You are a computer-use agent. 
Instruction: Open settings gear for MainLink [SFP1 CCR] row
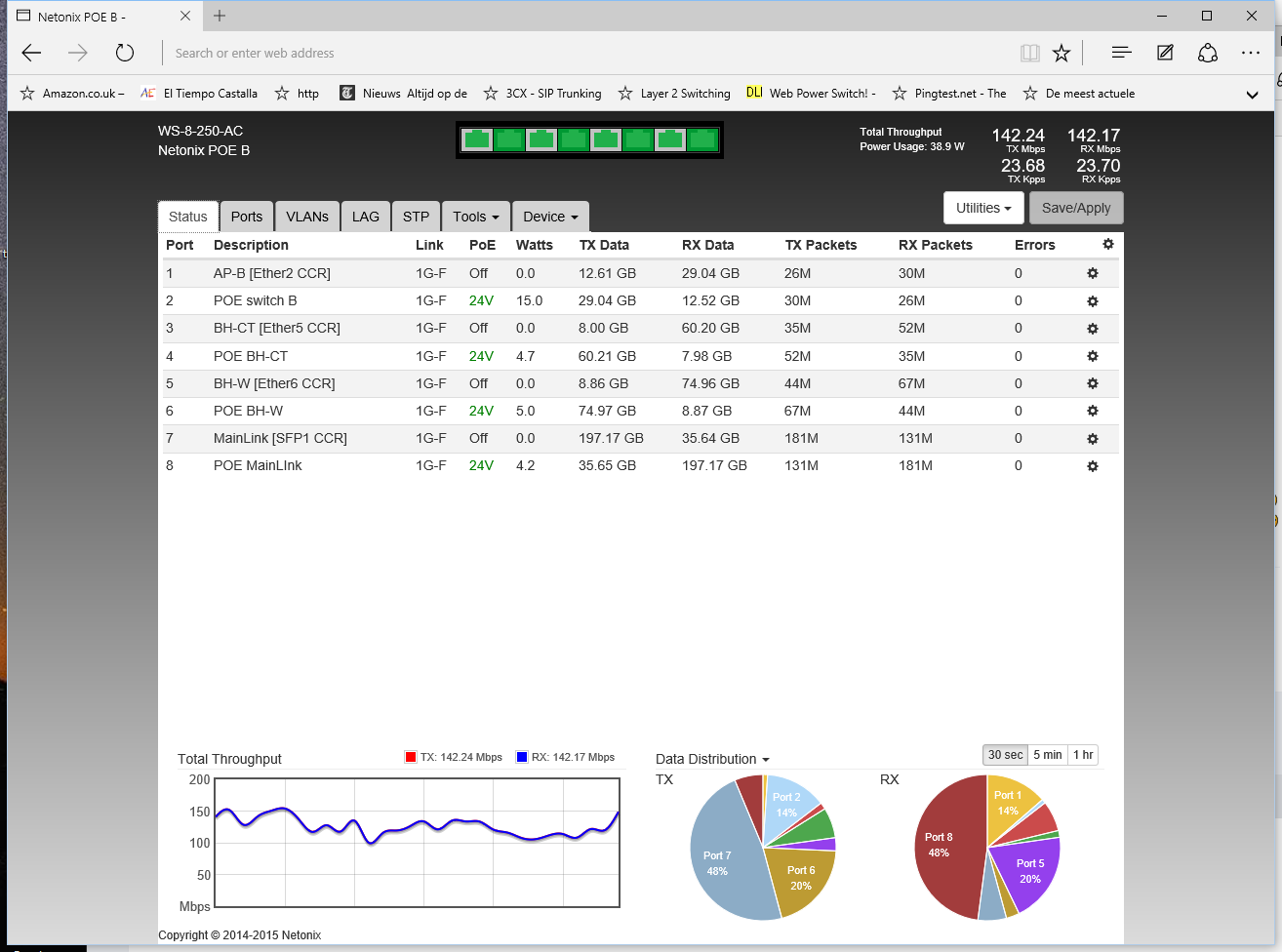click(1093, 439)
